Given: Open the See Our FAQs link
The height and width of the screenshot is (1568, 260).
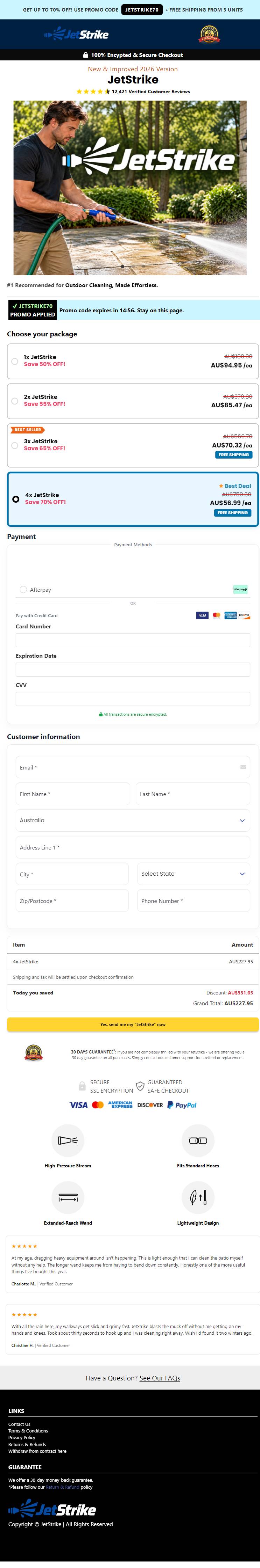Looking at the screenshot, I should click(160, 1378).
